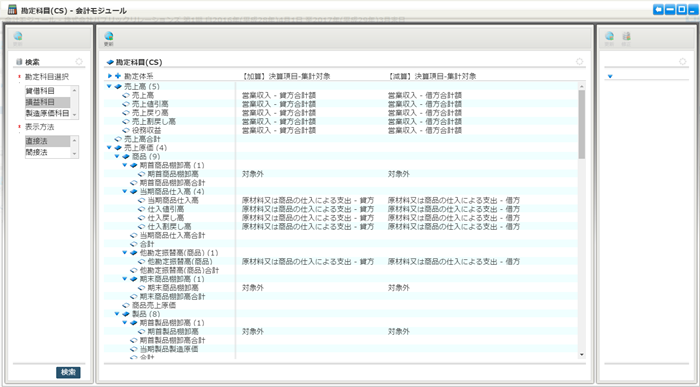Click the circular icon in the 検索 header
Viewport: 700px width, 387px height.
pyautogui.click(x=79, y=62)
